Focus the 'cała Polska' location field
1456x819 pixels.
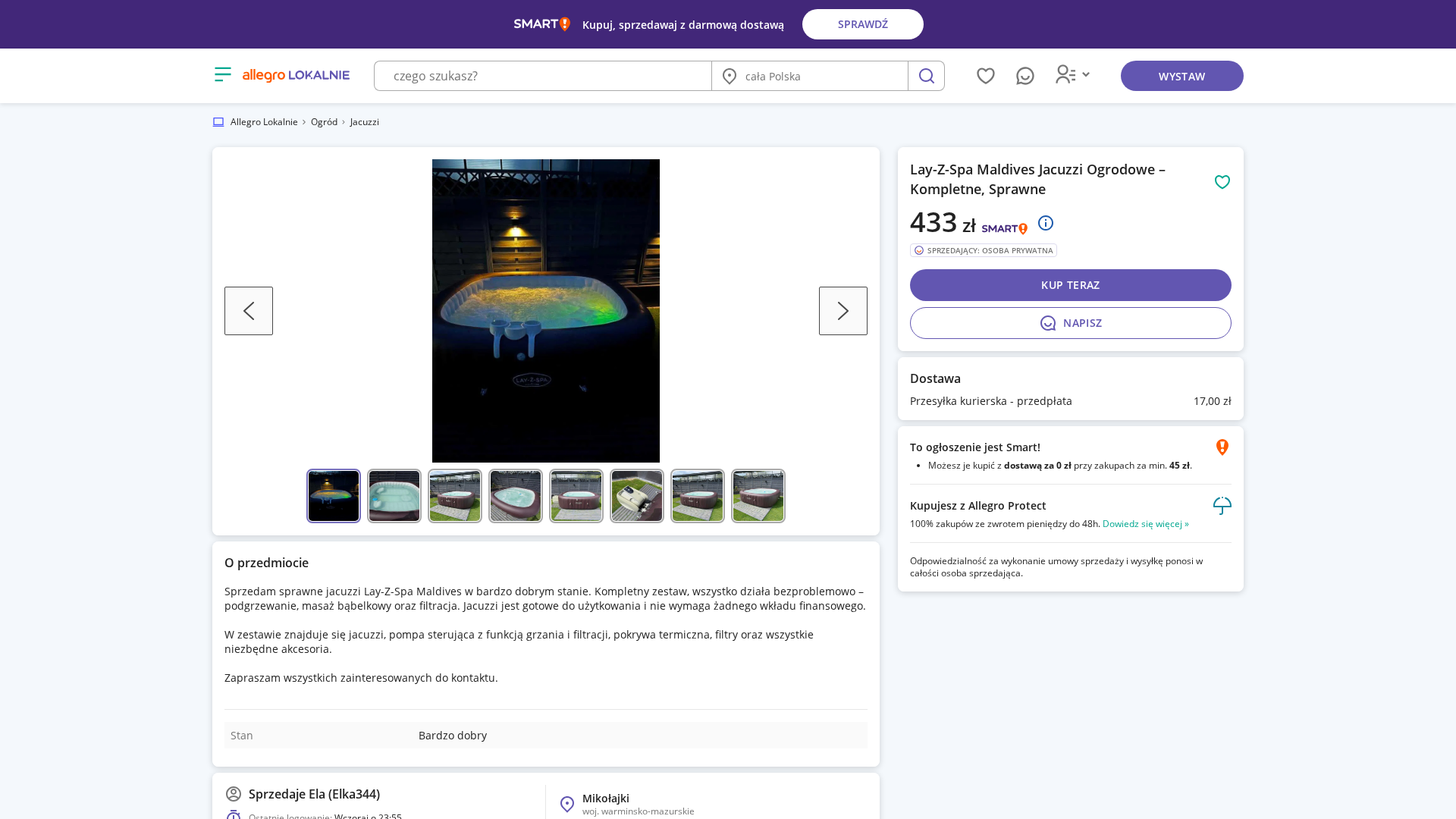(810, 76)
